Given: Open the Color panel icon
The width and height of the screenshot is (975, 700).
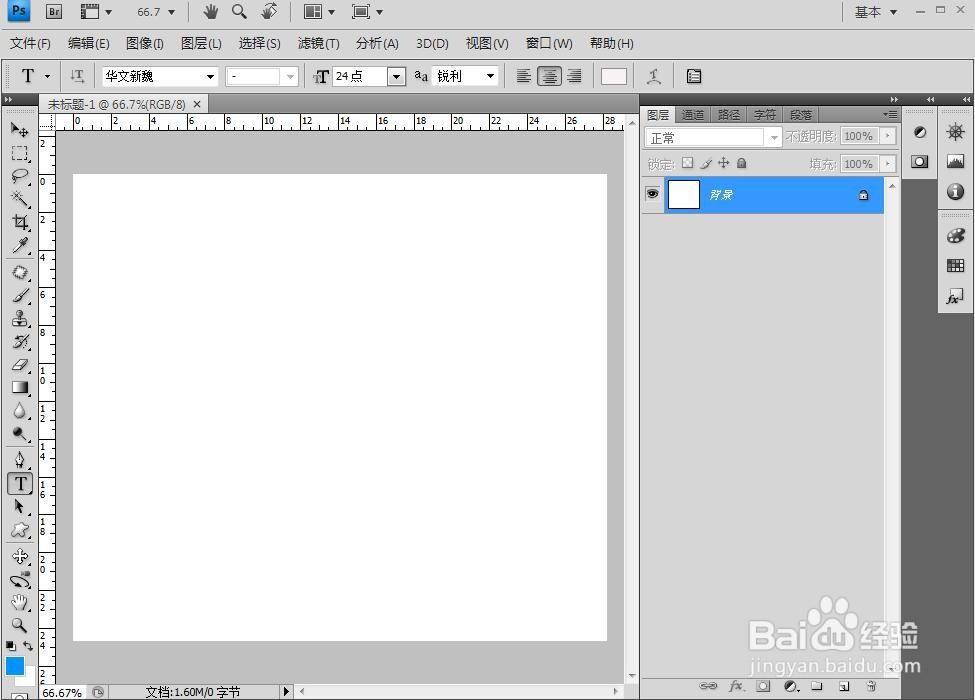Looking at the screenshot, I should [x=956, y=236].
